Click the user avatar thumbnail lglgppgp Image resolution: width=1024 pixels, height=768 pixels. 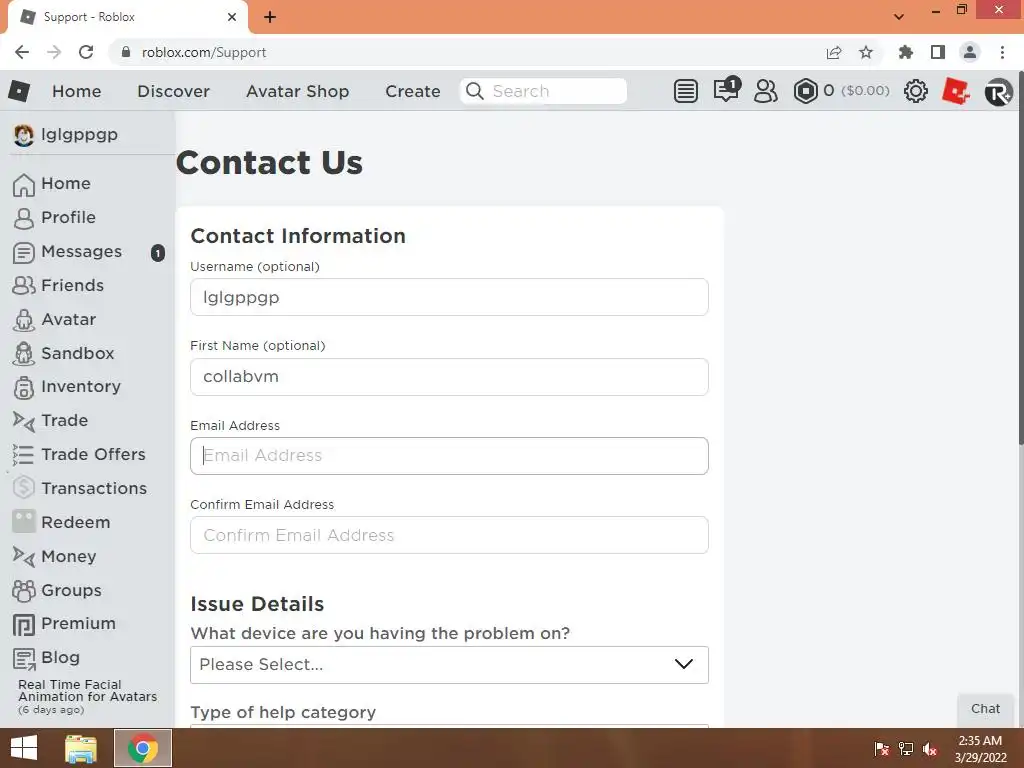[24, 135]
